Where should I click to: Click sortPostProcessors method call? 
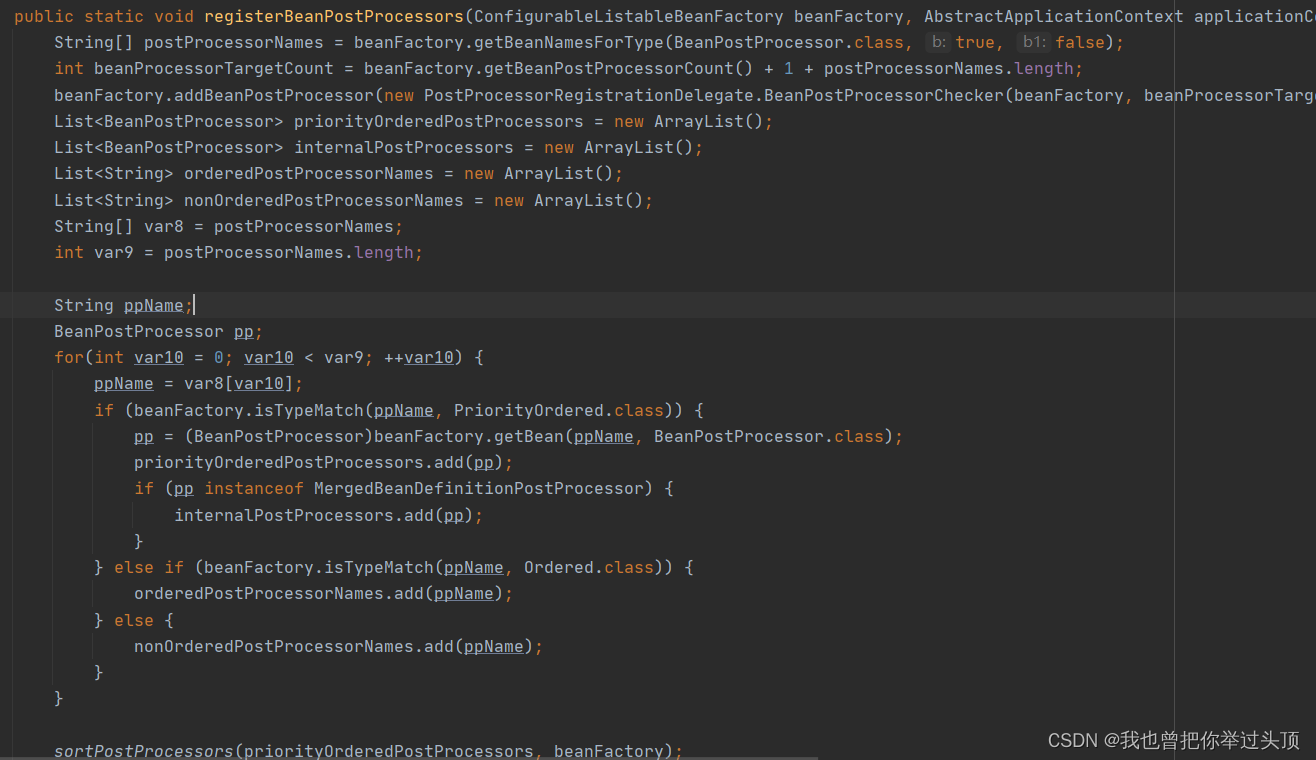144,750
